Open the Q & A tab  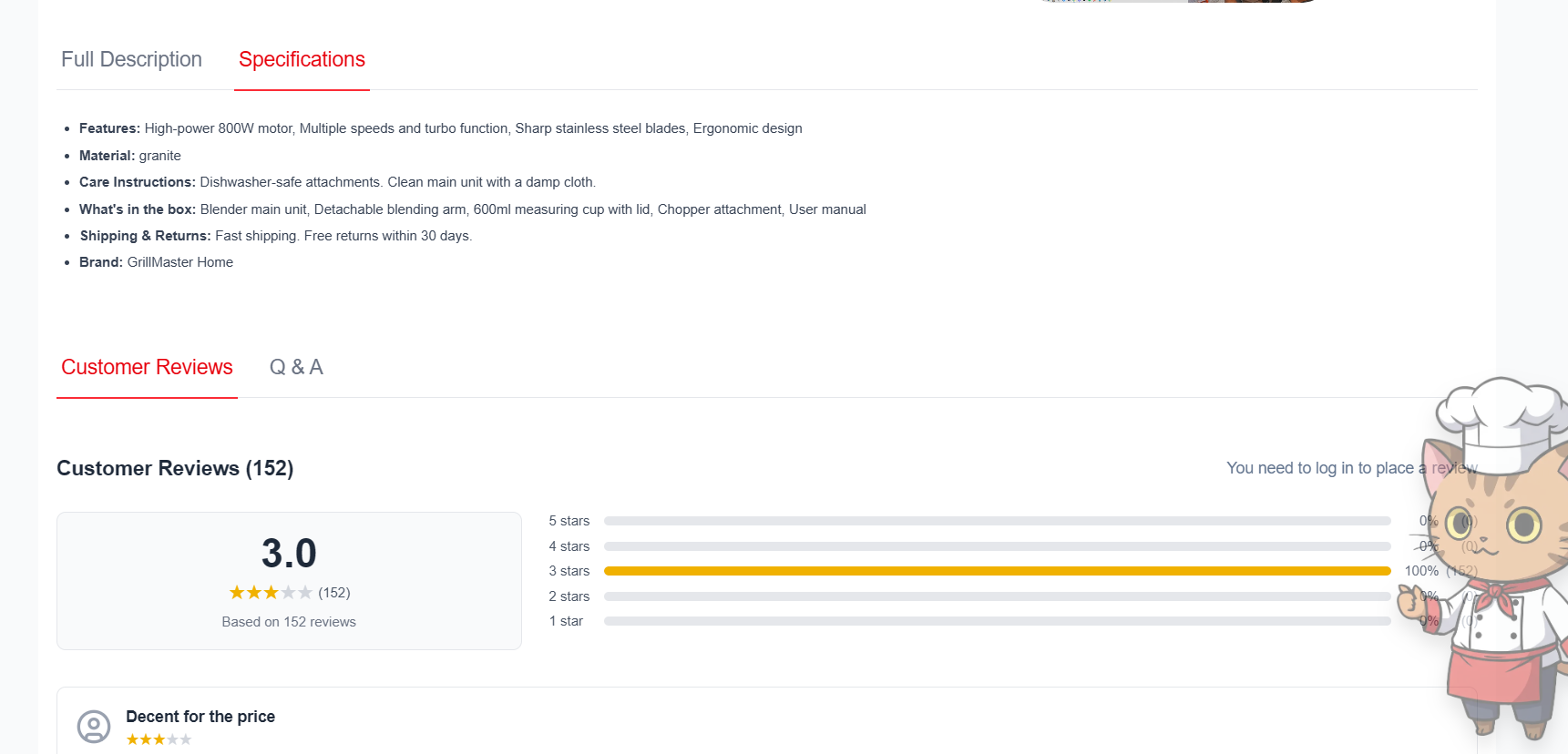tap(296, 367)
